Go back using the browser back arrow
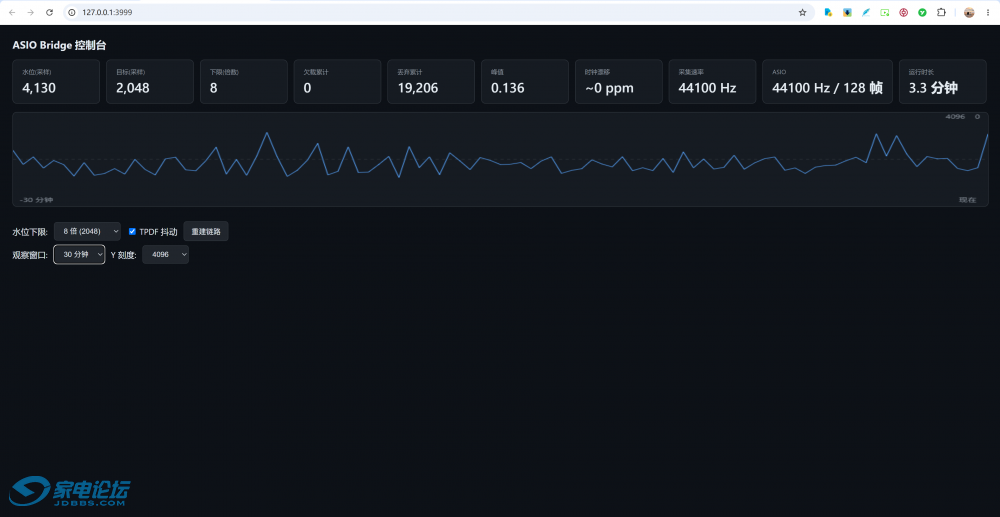1000x517 pixels. 11,12
